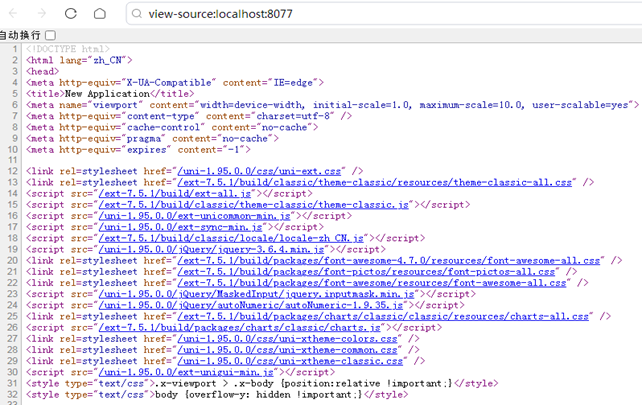Click the DOCTYPE html line
Image resolution: width=642 pixels, height=405 pixels.
(x=68, y=49)
